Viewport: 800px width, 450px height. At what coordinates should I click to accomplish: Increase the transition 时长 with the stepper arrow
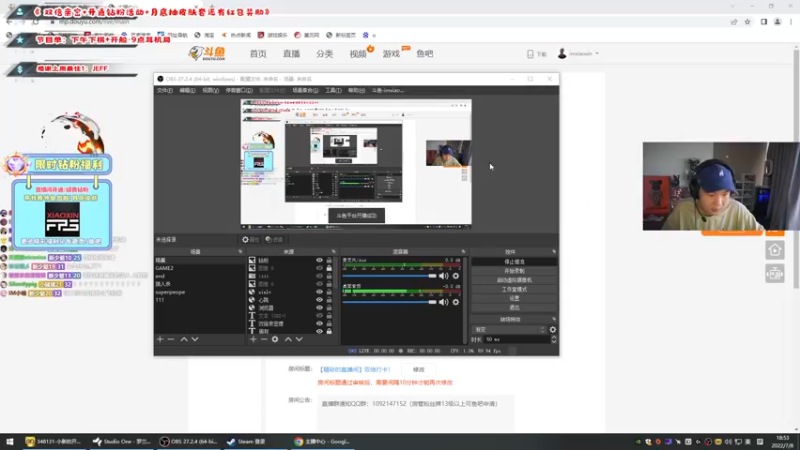pos(554,337)
